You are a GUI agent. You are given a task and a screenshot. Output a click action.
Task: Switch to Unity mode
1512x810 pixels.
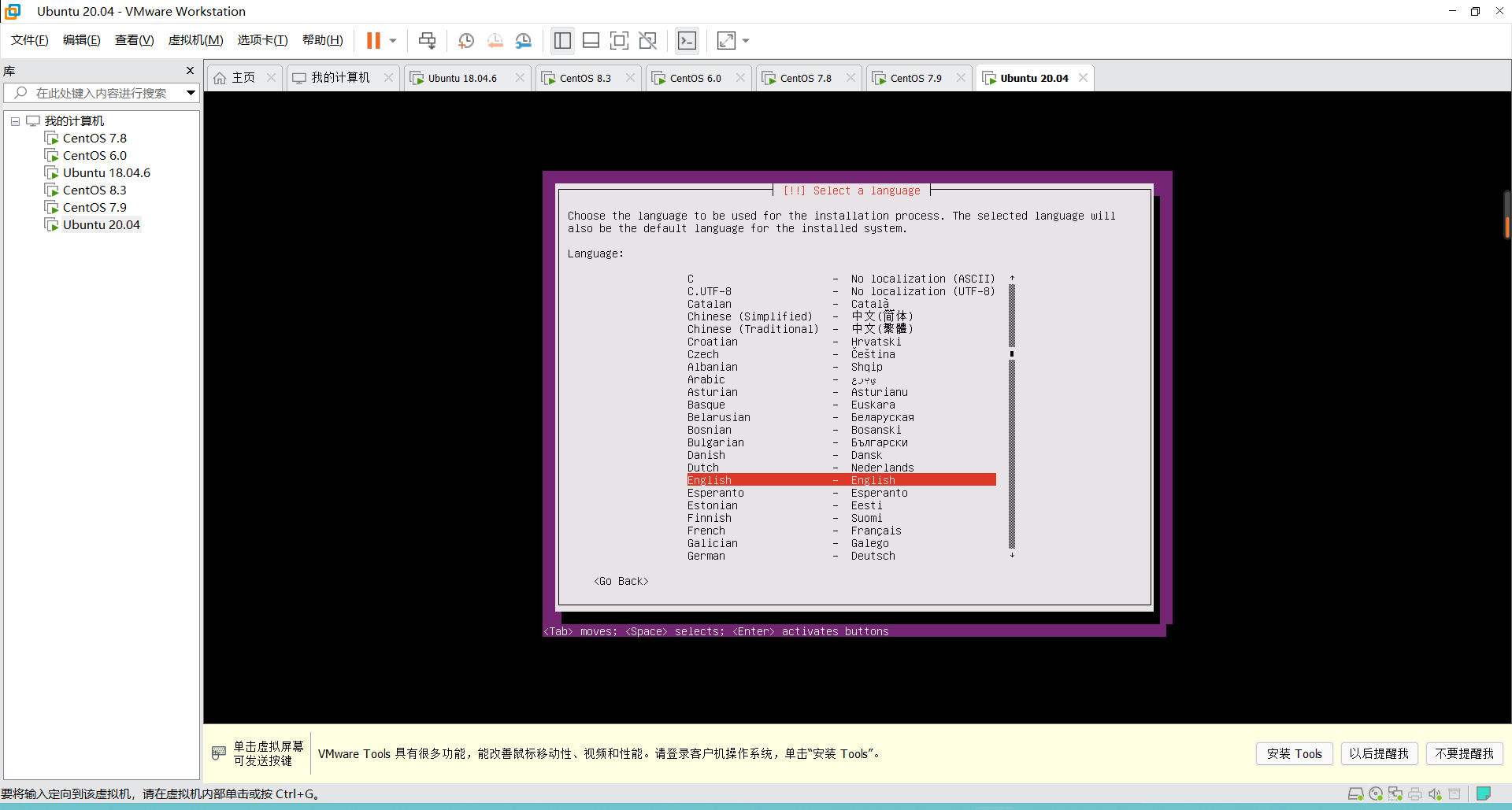pyautogui.click(x=648, y=40)
